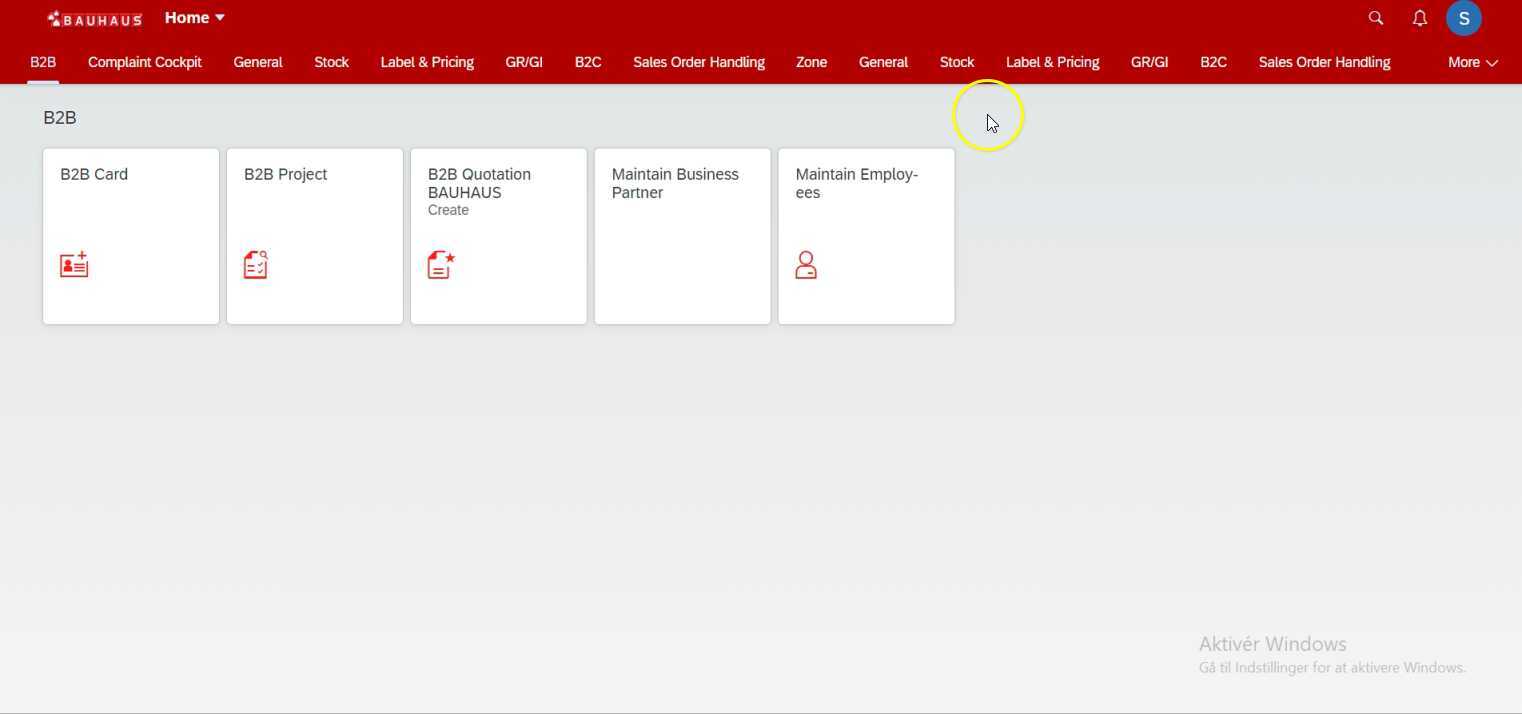Switch to the Complaint Cockpit tab
Image resolution: width=1522 pixels, height=714 pixels.
(x=145, y=62)
